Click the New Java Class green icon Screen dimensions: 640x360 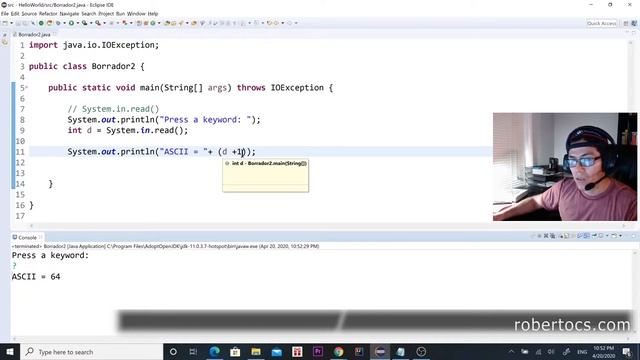tap(153, 23)
